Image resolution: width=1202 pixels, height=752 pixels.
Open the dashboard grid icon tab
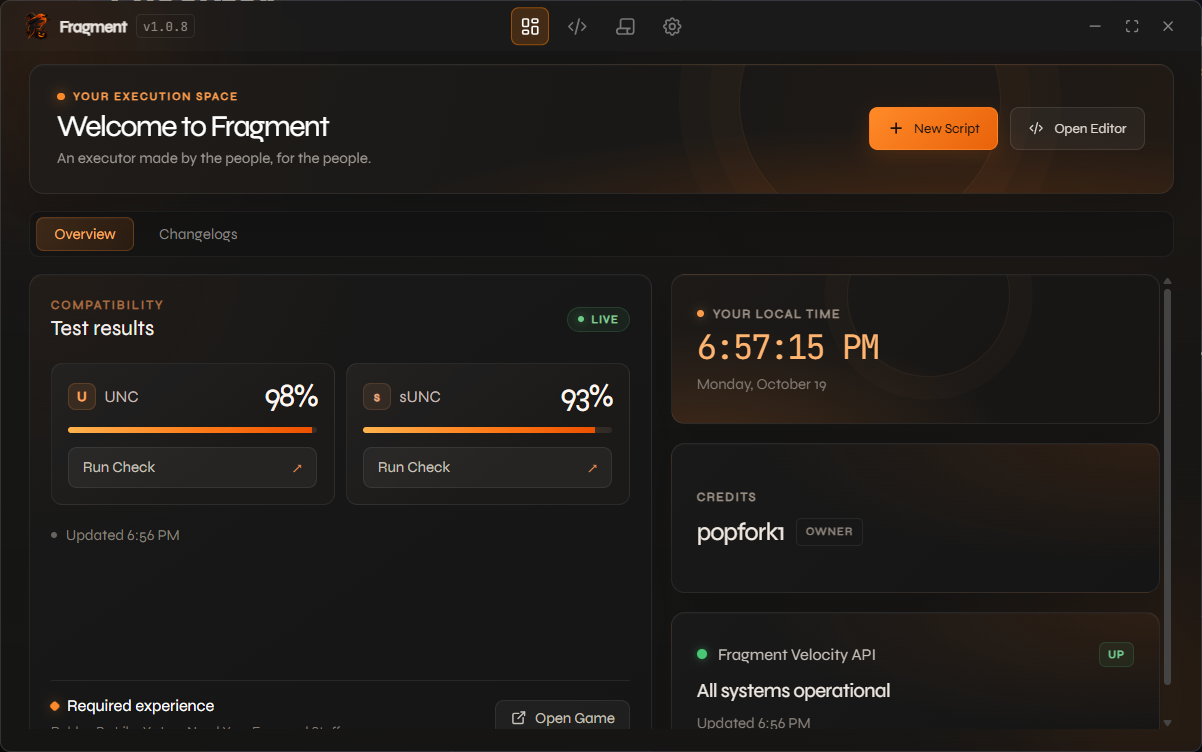point(530,27)
